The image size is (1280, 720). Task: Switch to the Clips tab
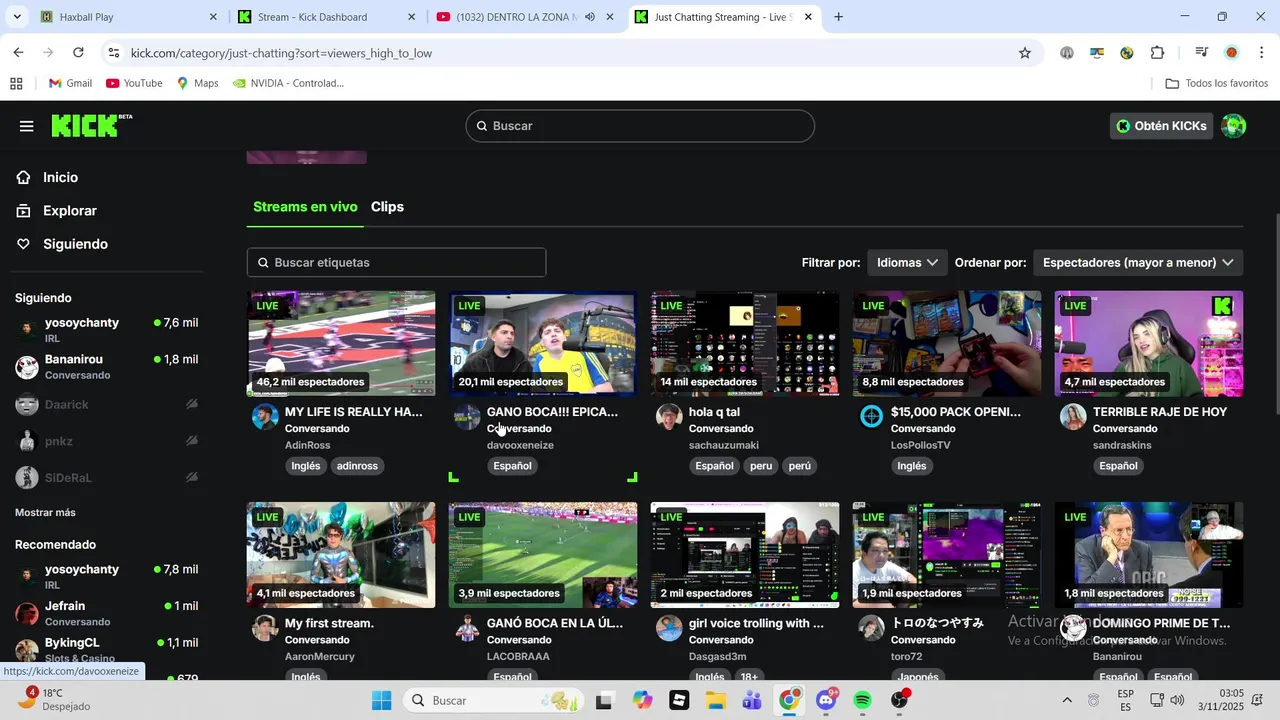387,207
